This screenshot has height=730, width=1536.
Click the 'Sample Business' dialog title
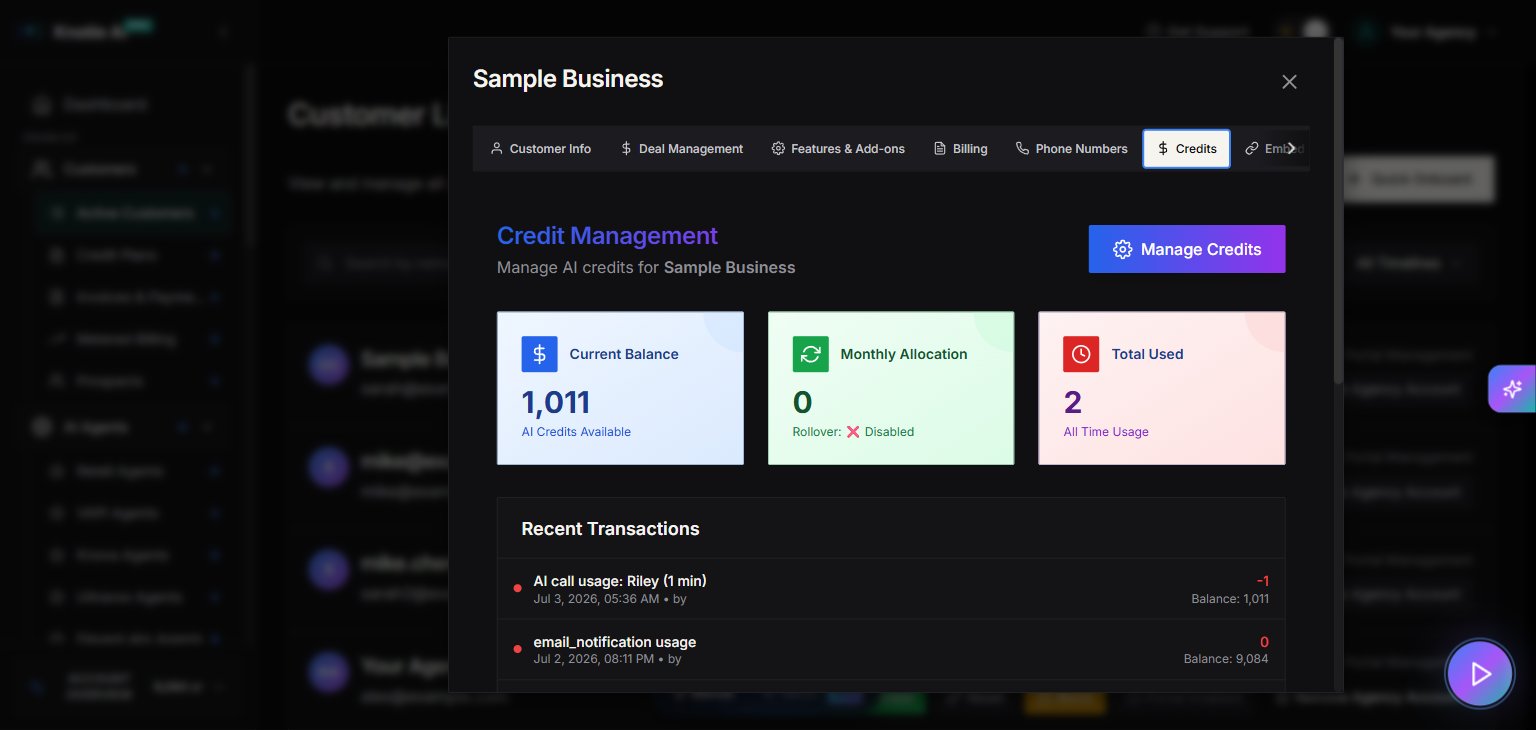tap(568, 79)
